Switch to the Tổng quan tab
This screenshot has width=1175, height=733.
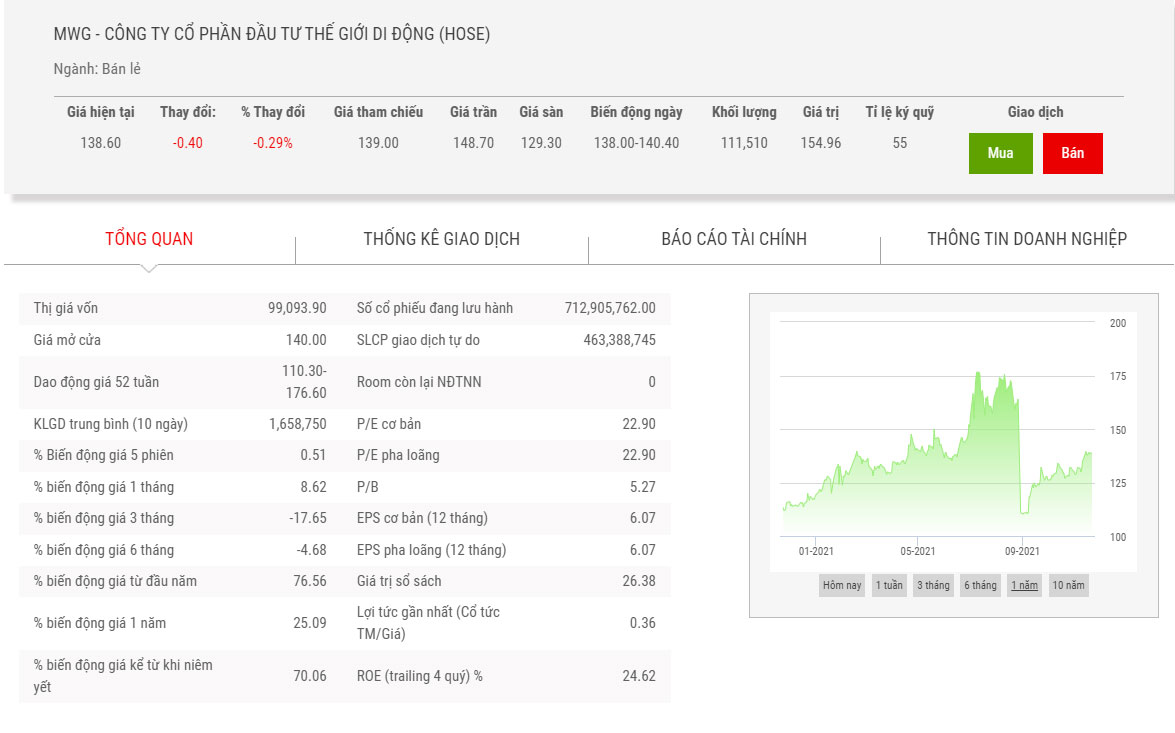[x=149, y=239]
